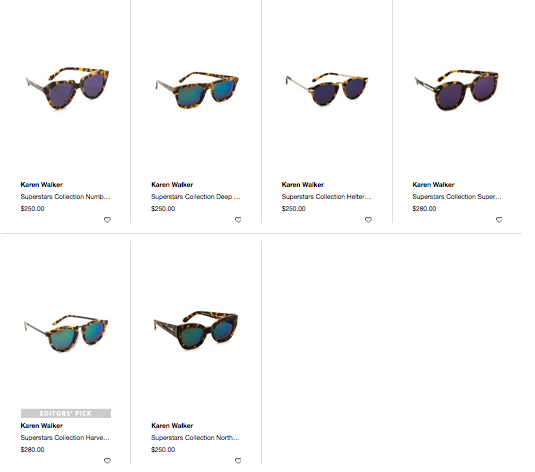Save the Harve... sunglasses with heart icon
The width and height of the screenshot is (535, 472).
coord(107,461)
